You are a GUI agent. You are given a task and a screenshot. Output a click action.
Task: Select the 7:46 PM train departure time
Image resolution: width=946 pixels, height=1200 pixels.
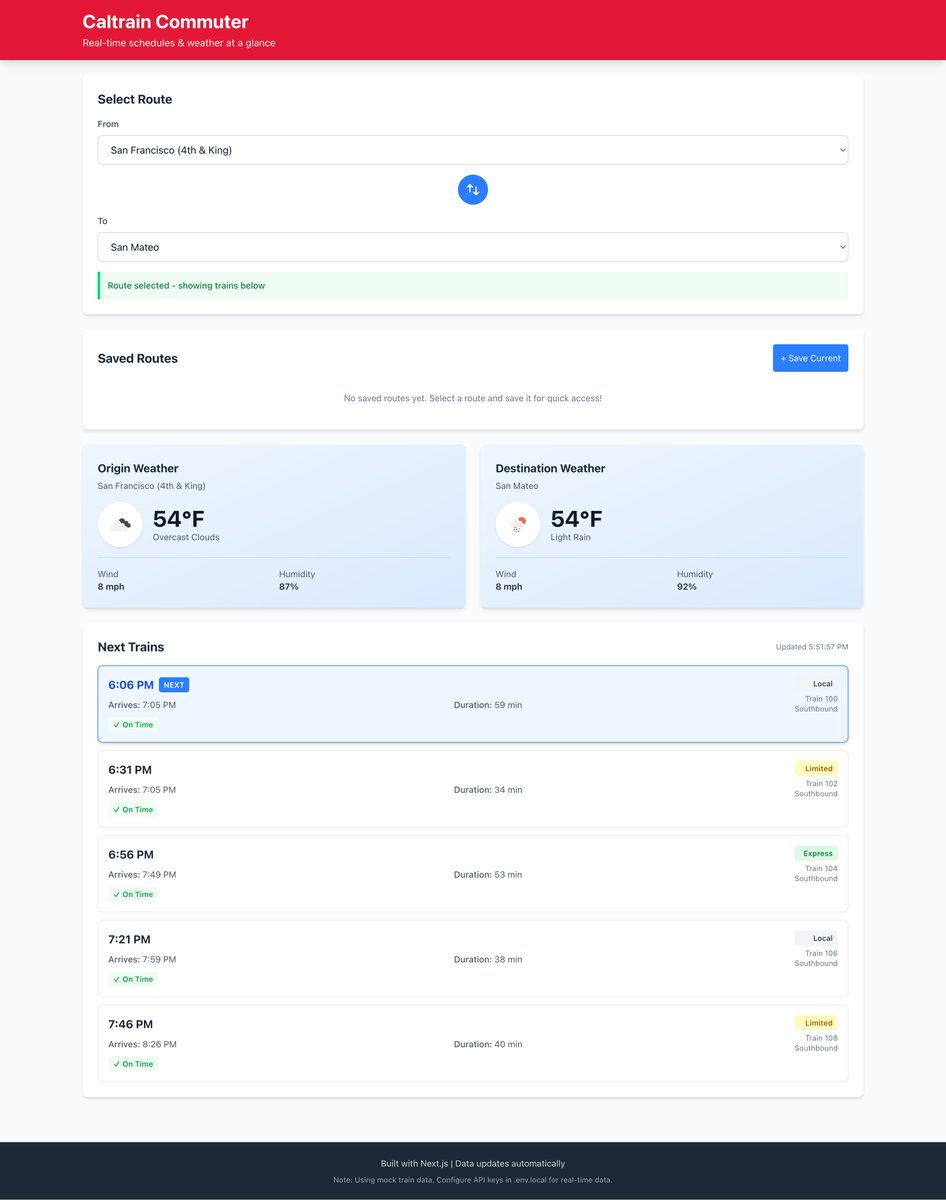click(130, 1025)
